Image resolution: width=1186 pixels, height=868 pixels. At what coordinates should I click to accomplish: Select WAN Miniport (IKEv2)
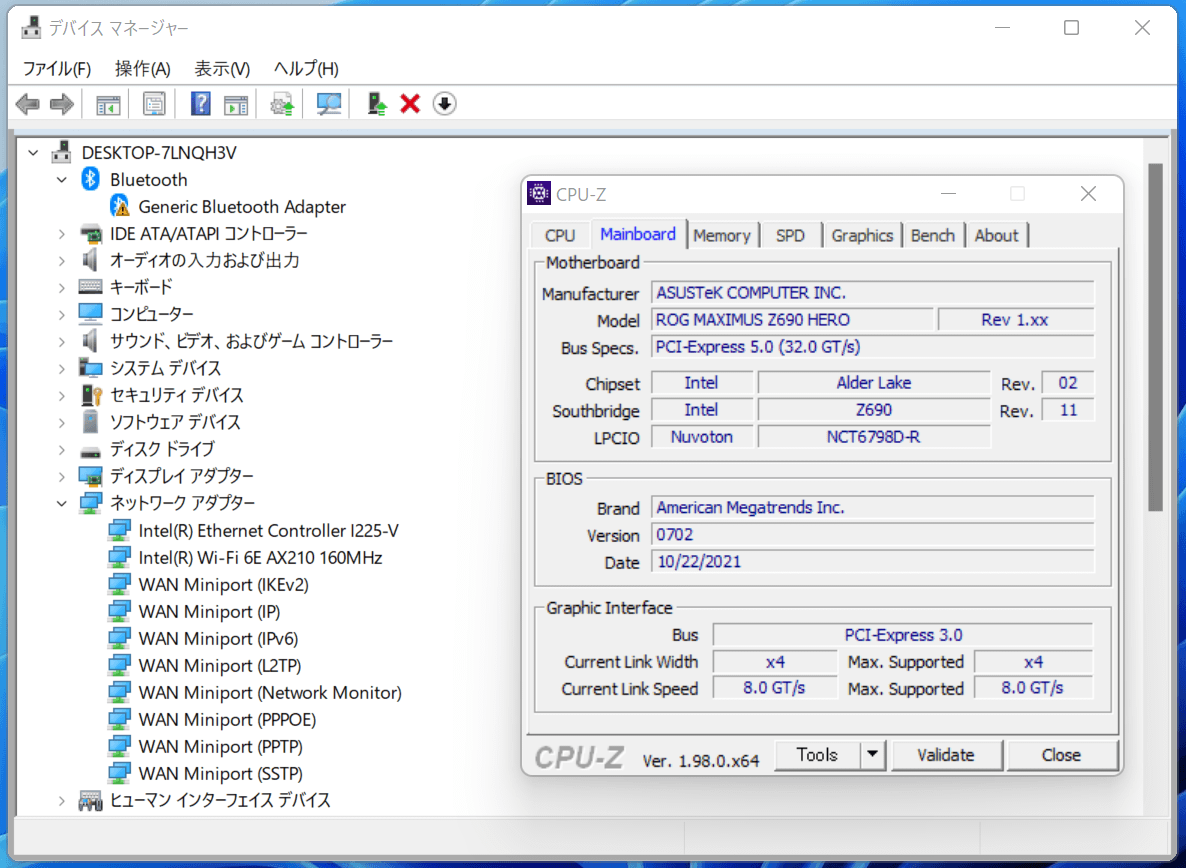pyautogui.click(x=223, y=584)
